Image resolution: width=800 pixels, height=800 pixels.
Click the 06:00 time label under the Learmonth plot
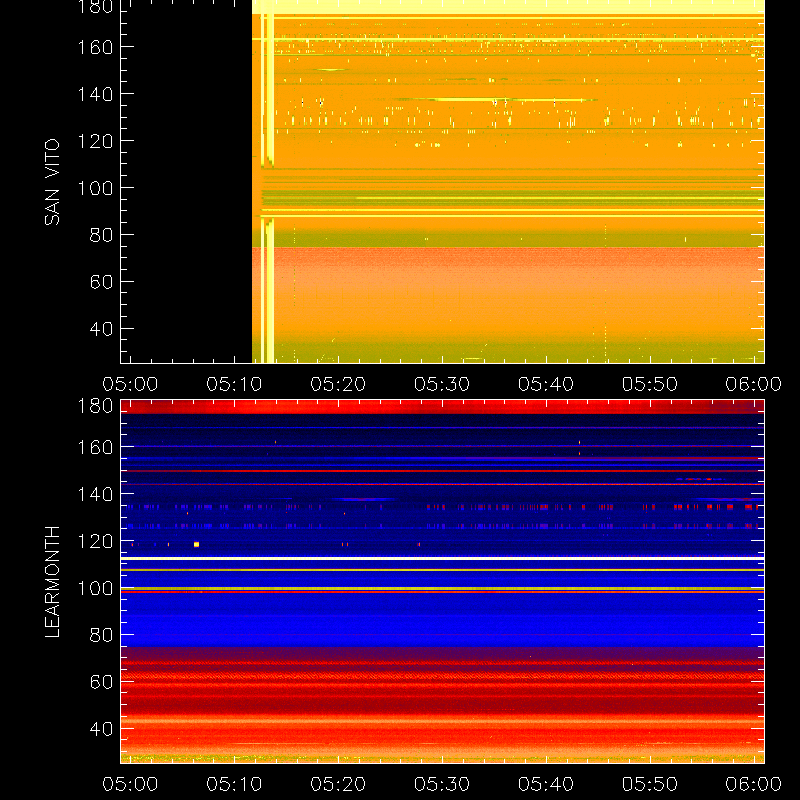[x=754, y=784]
